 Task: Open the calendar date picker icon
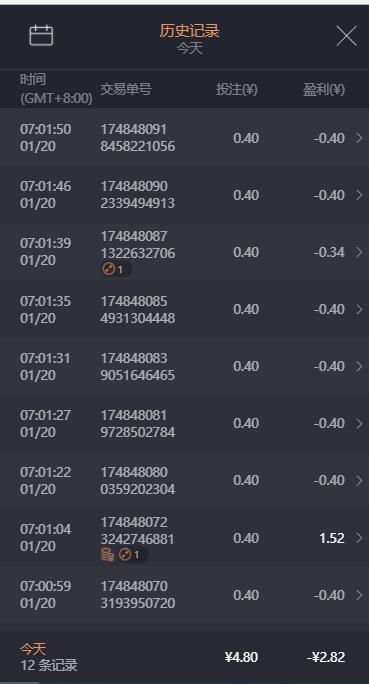[x=41, y=35]
